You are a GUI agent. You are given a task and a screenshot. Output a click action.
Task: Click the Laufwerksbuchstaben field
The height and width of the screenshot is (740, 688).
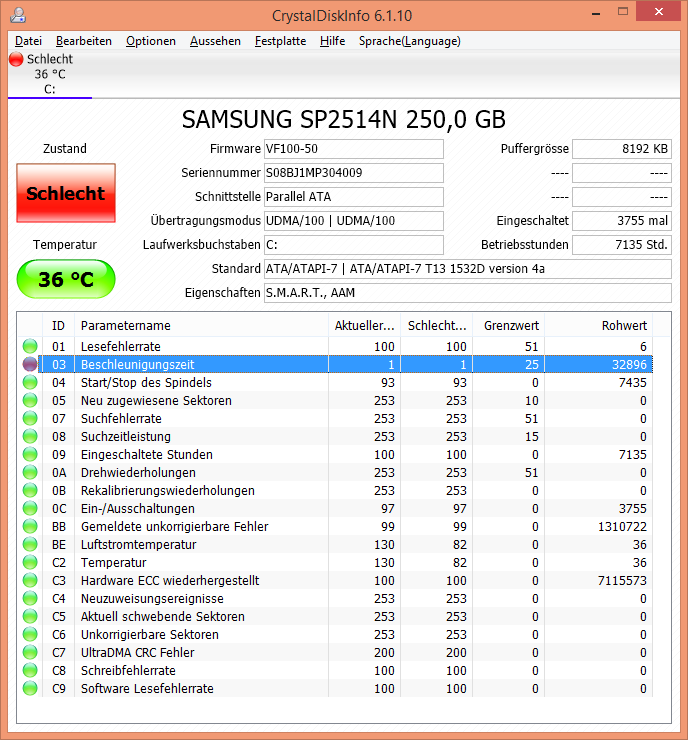coord(353,245)
